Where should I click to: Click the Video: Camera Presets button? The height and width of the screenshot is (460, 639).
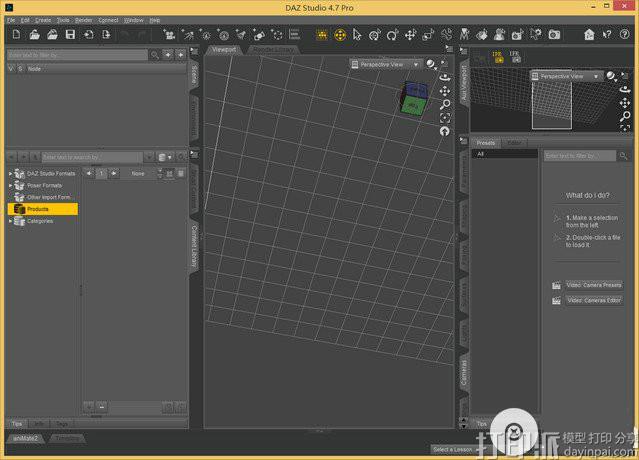click(594, 285)
